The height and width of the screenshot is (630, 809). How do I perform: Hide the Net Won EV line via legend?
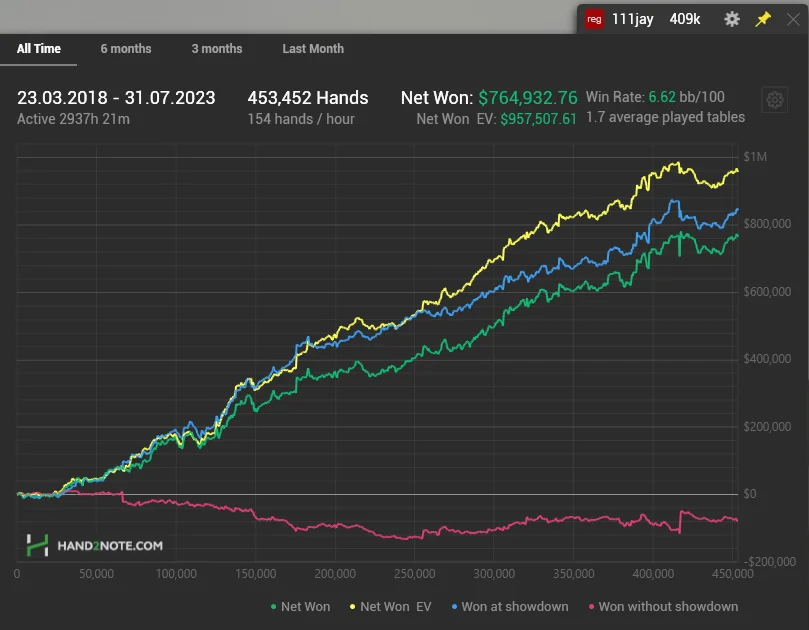pyautogui.click(x=391, y=606)
